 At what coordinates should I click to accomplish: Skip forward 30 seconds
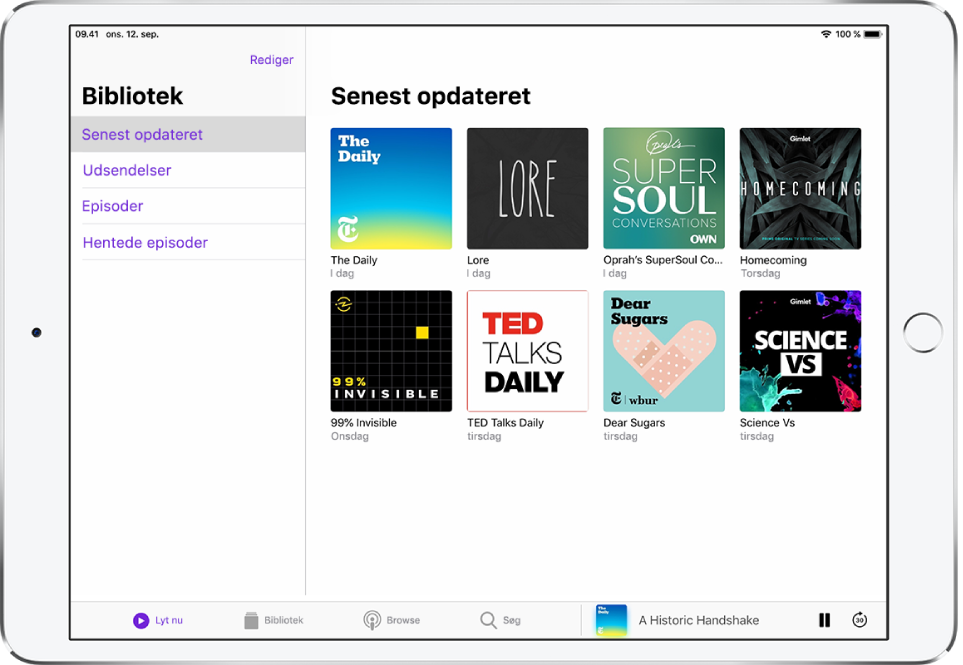pos(859,620)
